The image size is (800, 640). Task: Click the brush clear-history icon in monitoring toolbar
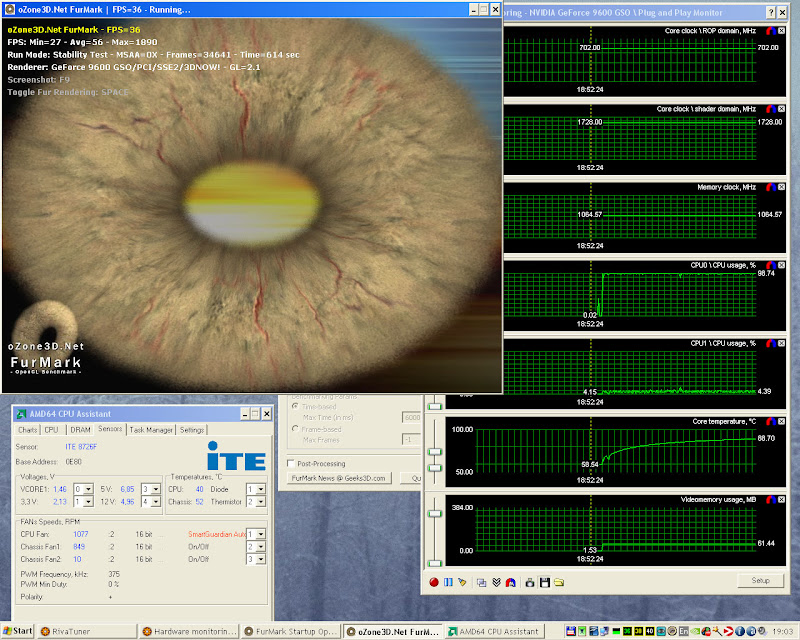click(462, 582)
